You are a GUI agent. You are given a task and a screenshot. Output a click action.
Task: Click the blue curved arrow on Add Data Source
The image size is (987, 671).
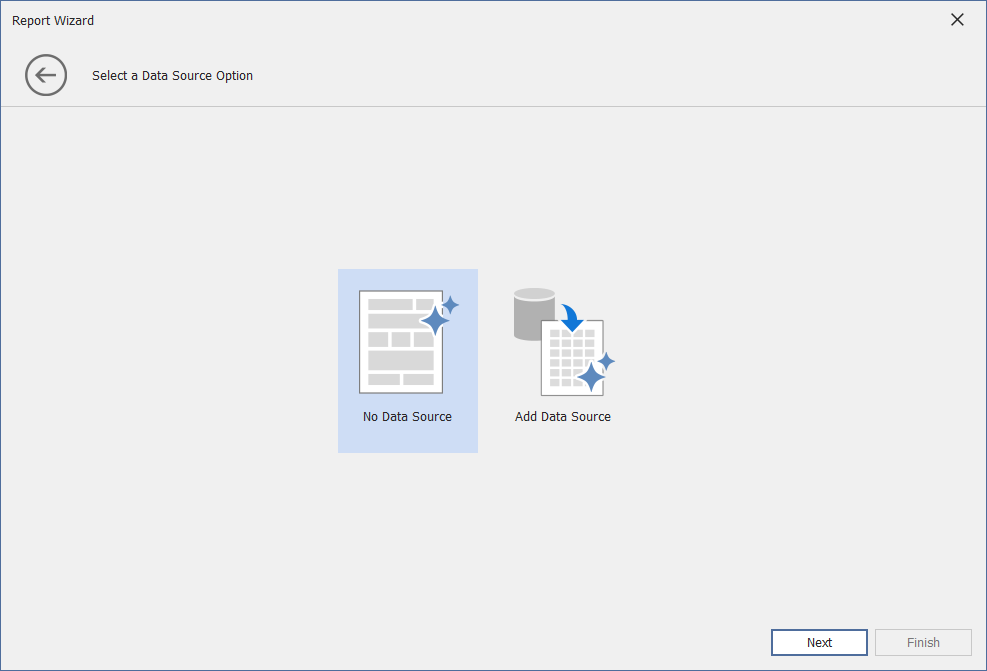pos(573,317)
